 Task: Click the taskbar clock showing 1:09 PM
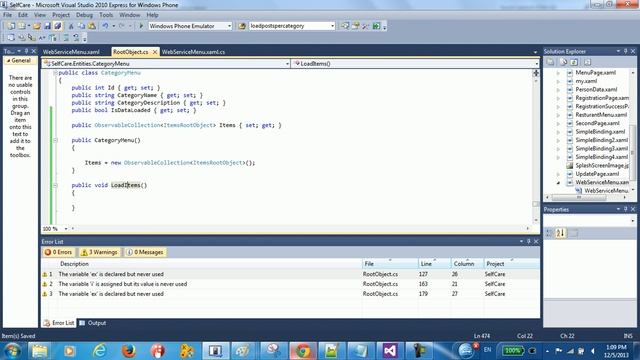tap(616, 351)
